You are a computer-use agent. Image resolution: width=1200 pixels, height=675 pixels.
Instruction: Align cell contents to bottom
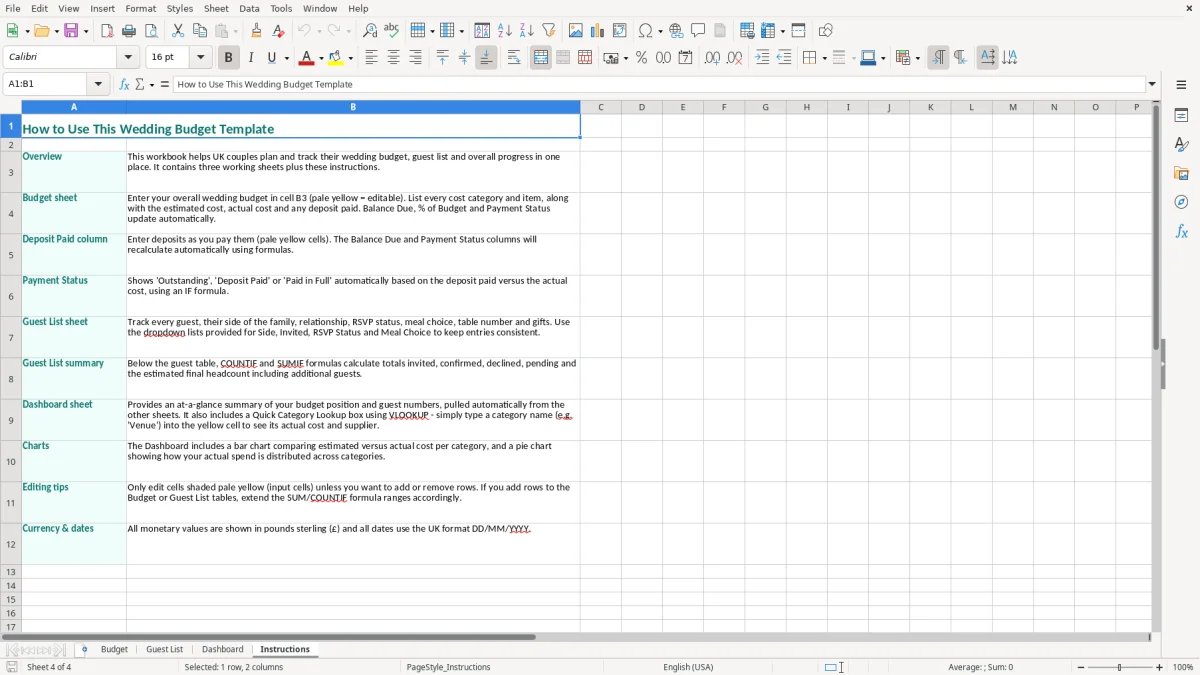tap(486, 58)
